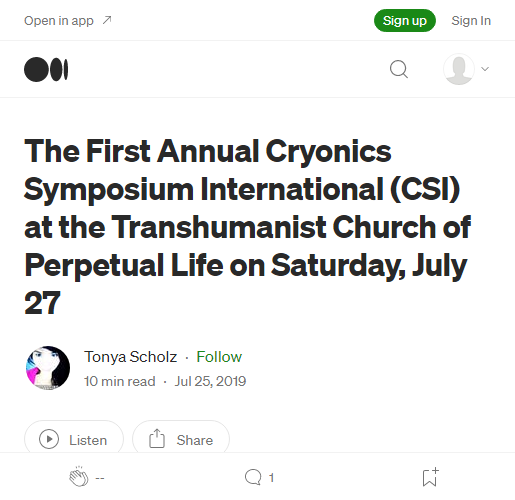
Task: Expand the profile menu chevron
Action: click(485, 69)
